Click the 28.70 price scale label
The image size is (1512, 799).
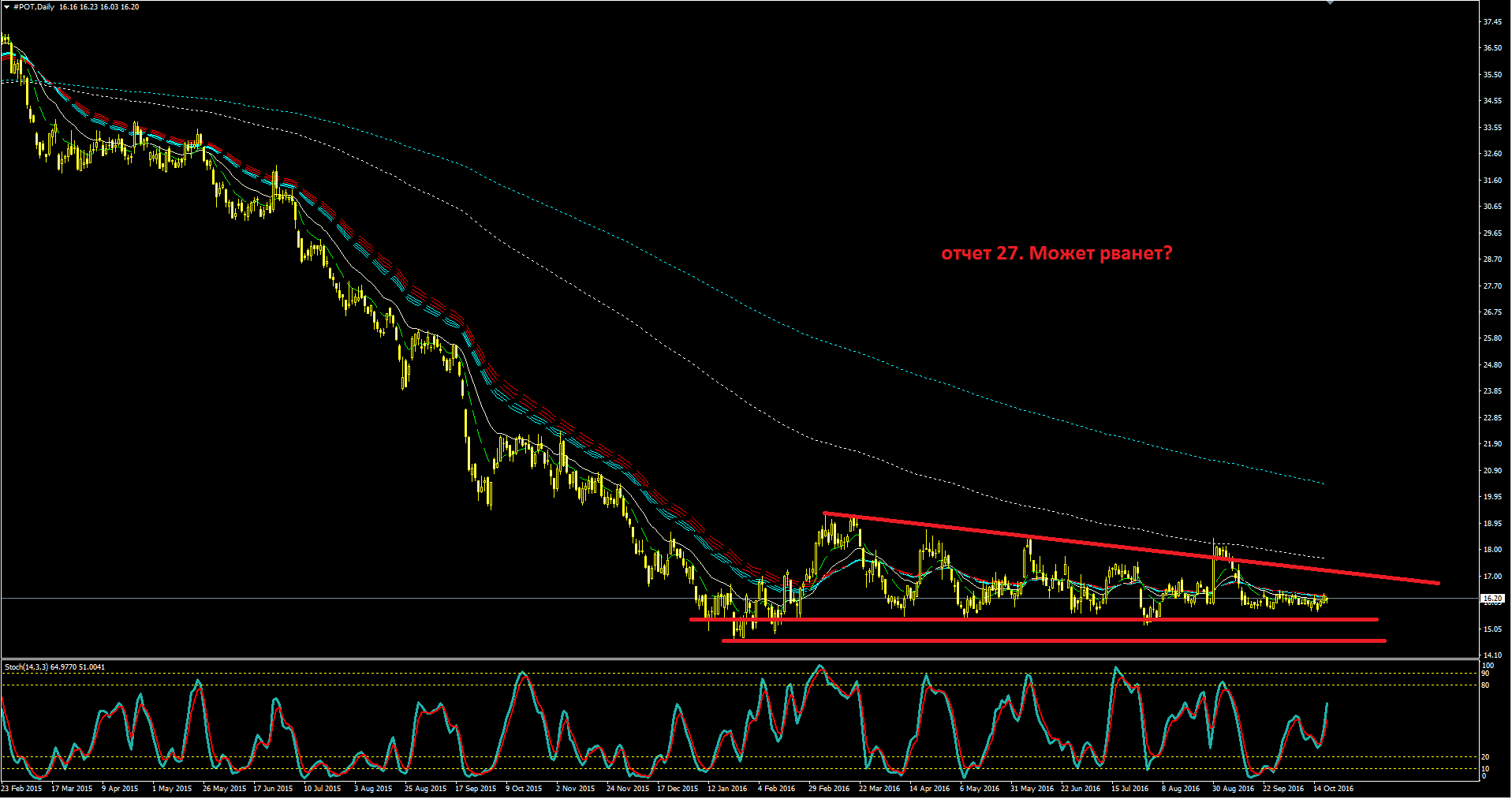[x=1491, y=259]
